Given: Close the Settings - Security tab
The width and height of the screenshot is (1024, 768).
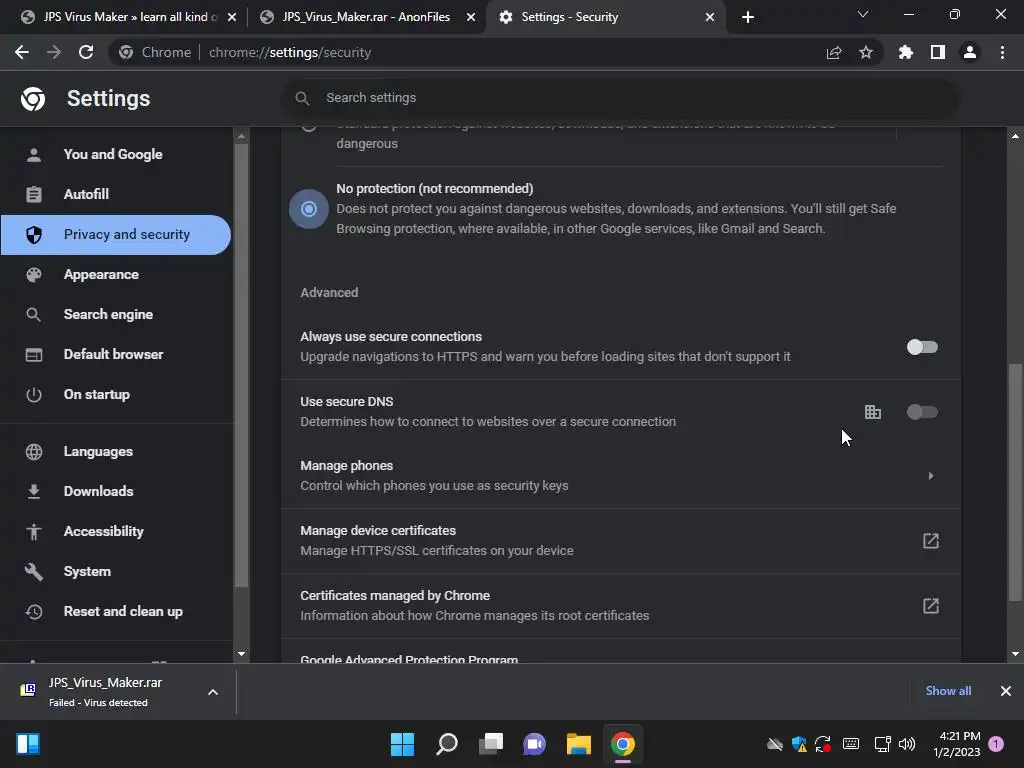Looking at the screenshot, I should 710,17.
